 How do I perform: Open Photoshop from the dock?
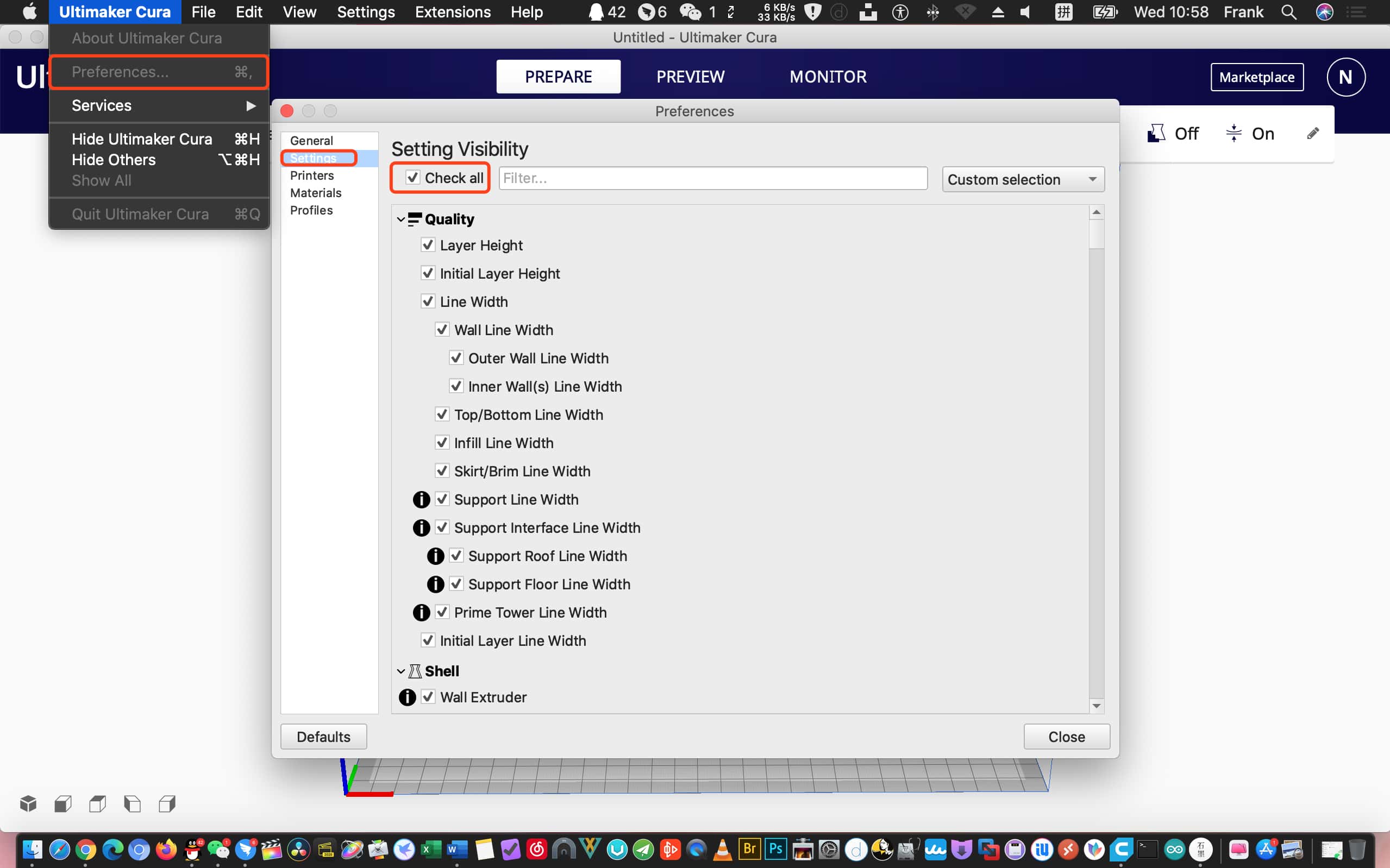point(775,848)
